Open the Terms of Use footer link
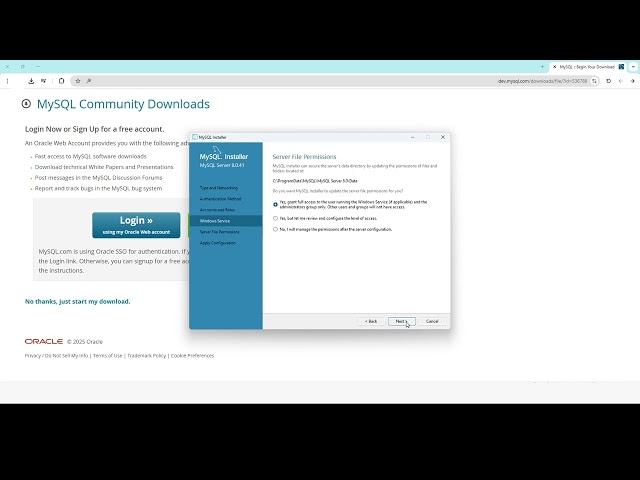The height and width of the screenshot is (480, 640). (x=108, y=356)
